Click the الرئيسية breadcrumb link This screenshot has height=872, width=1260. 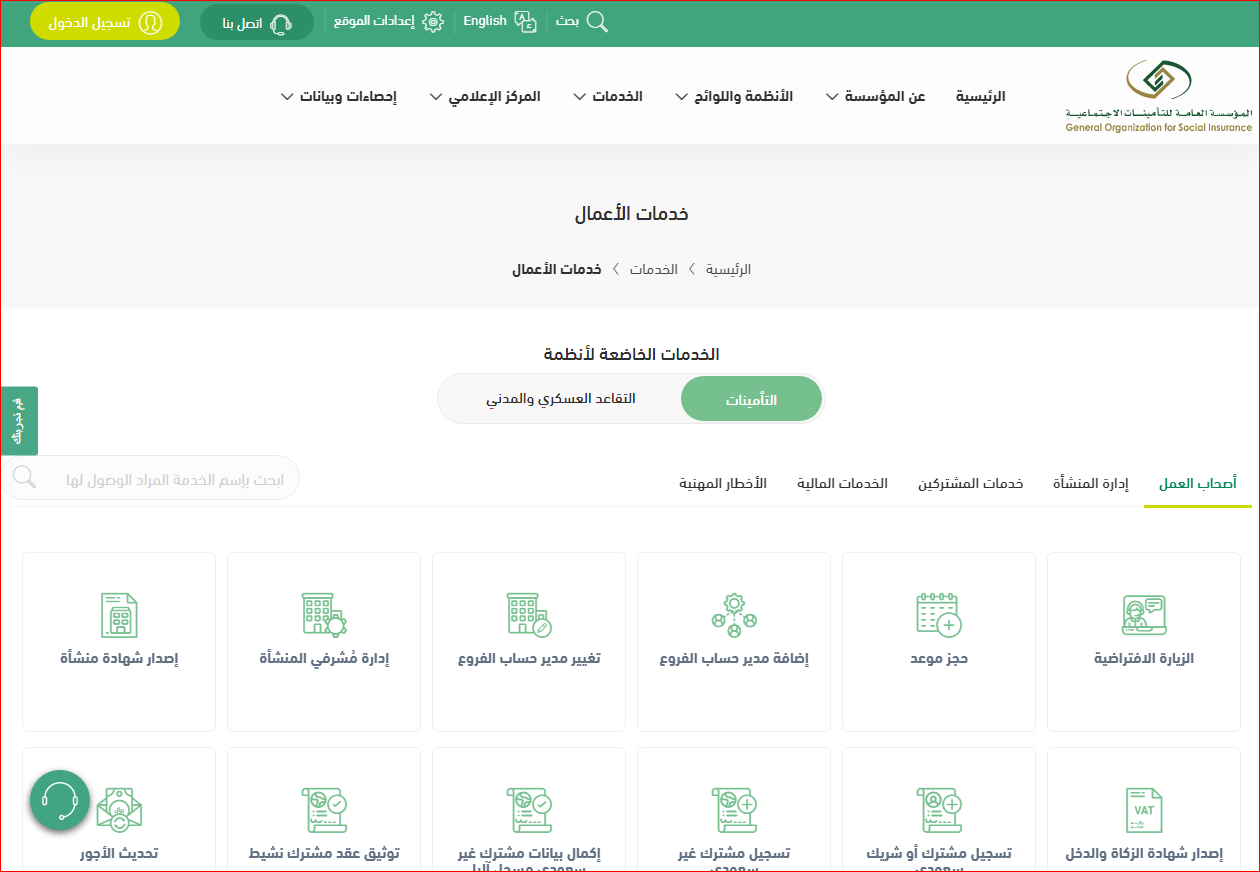728,270
